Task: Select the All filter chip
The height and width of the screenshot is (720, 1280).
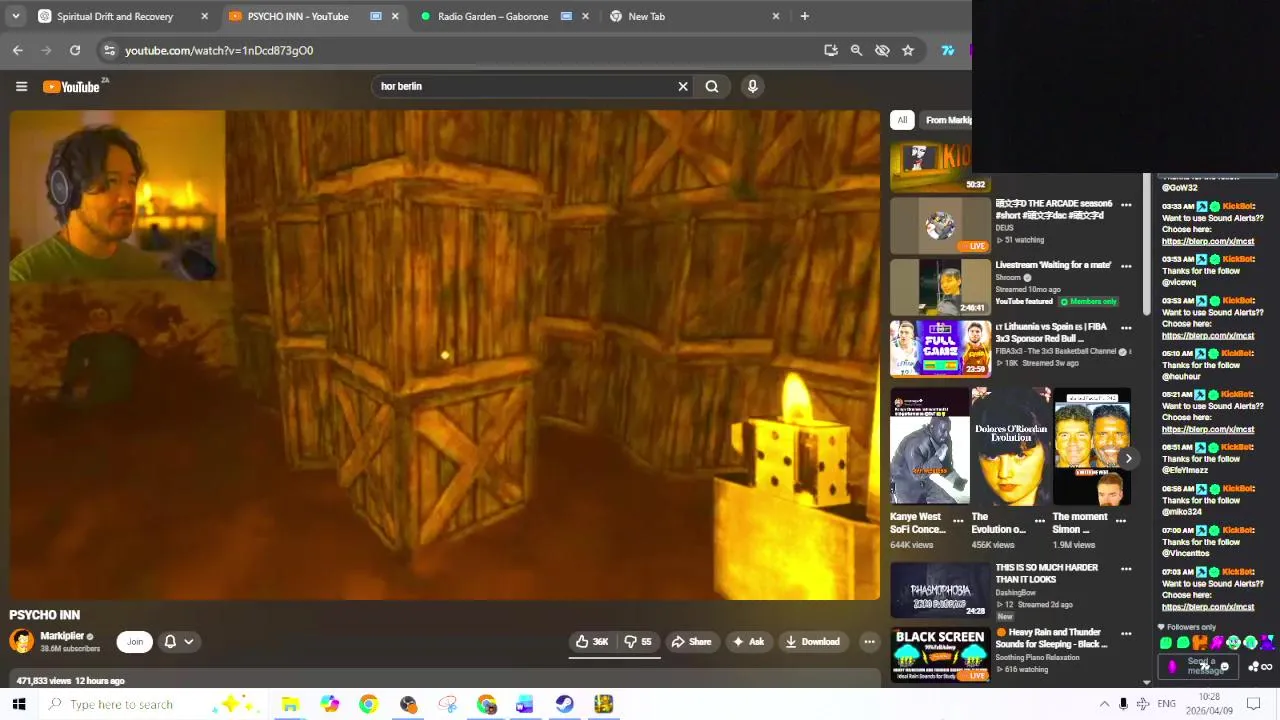Action: tap(902, 120)
